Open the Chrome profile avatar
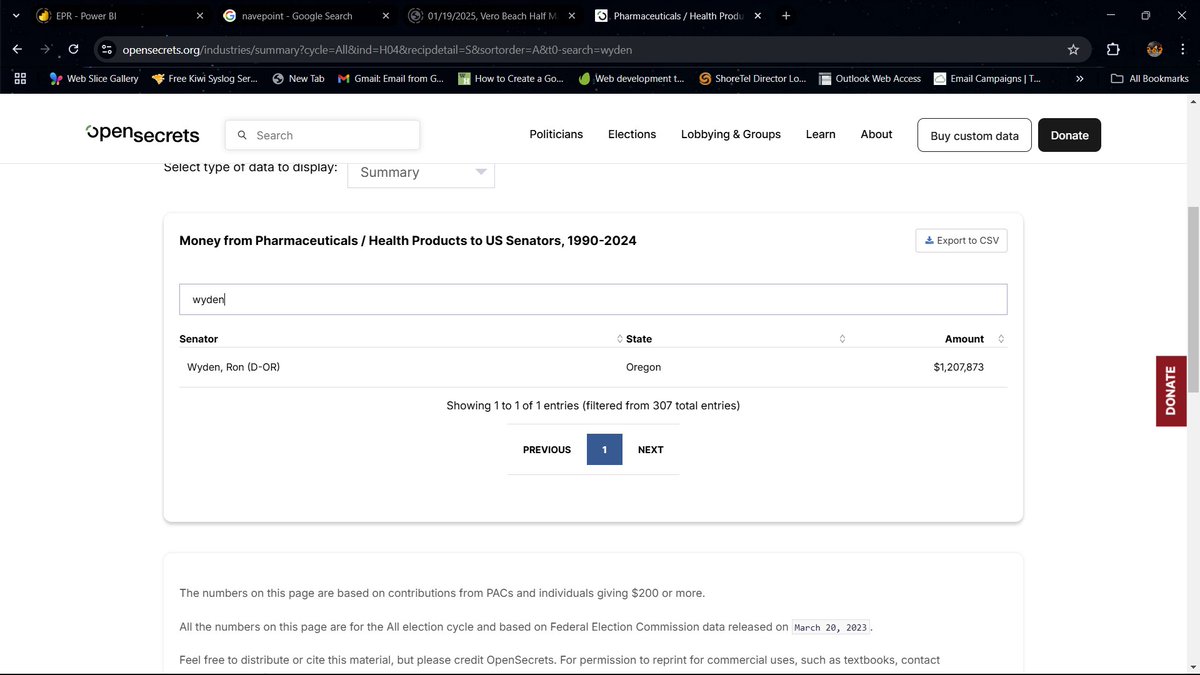The width and height of the screenshot is (1200, 675). tap(1154, 49)
